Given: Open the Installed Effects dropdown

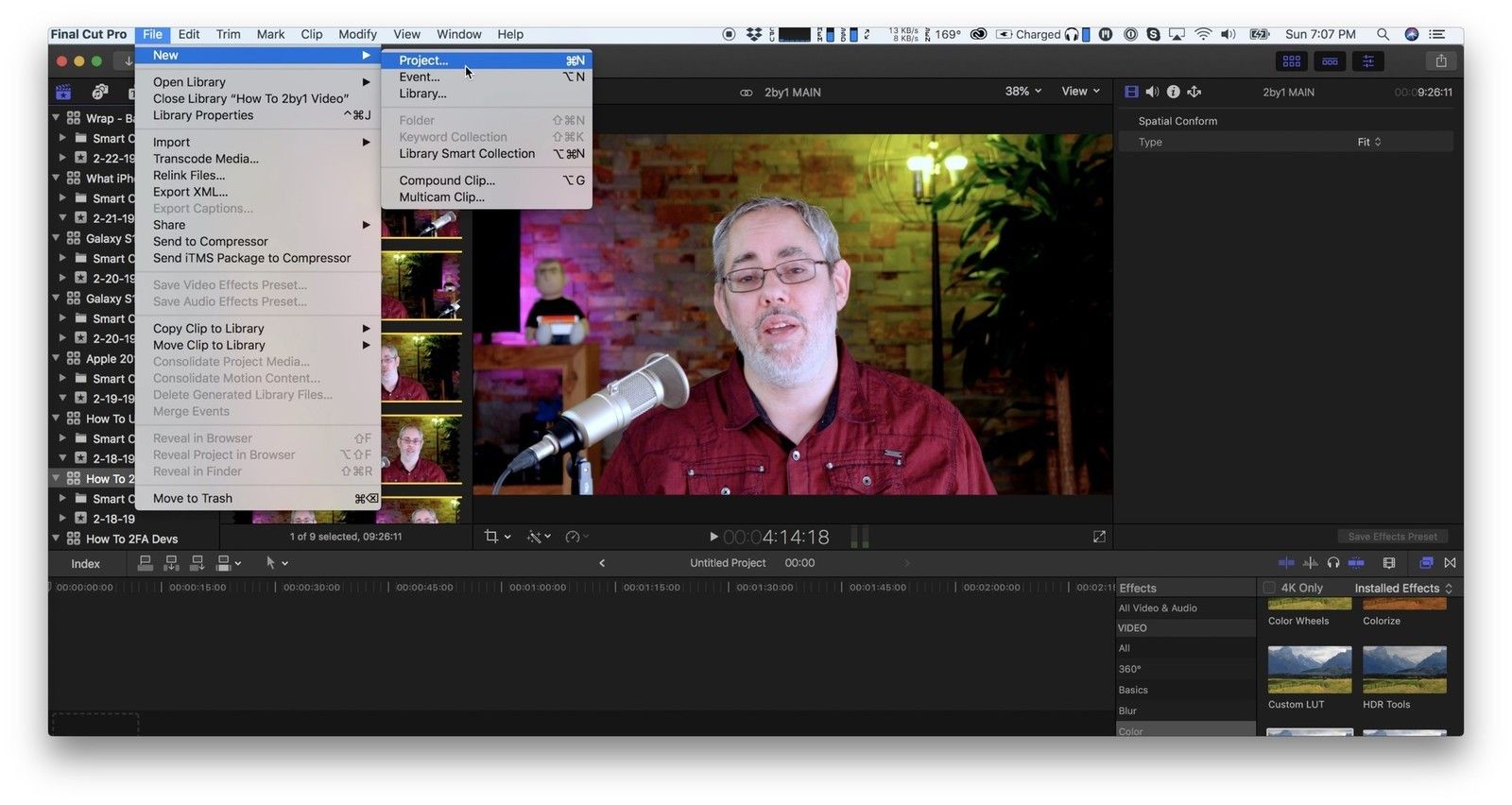Looking at the screenshot, I should [x=1403, y=588].
